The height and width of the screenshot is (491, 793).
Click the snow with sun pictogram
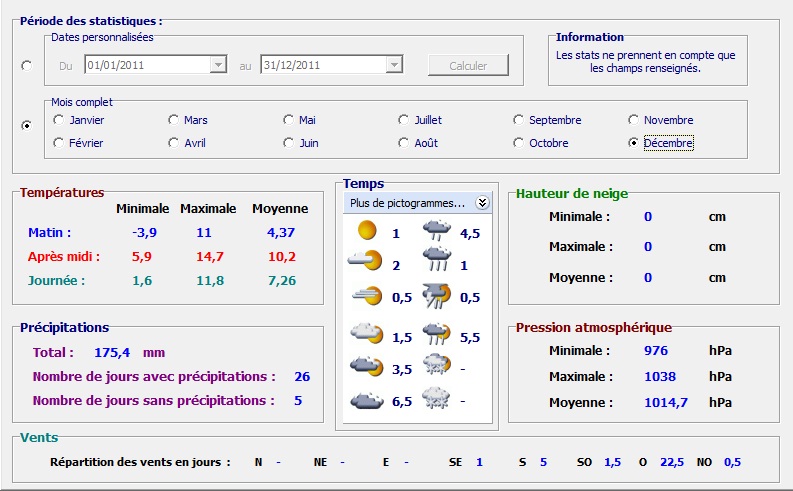point(436,366)
